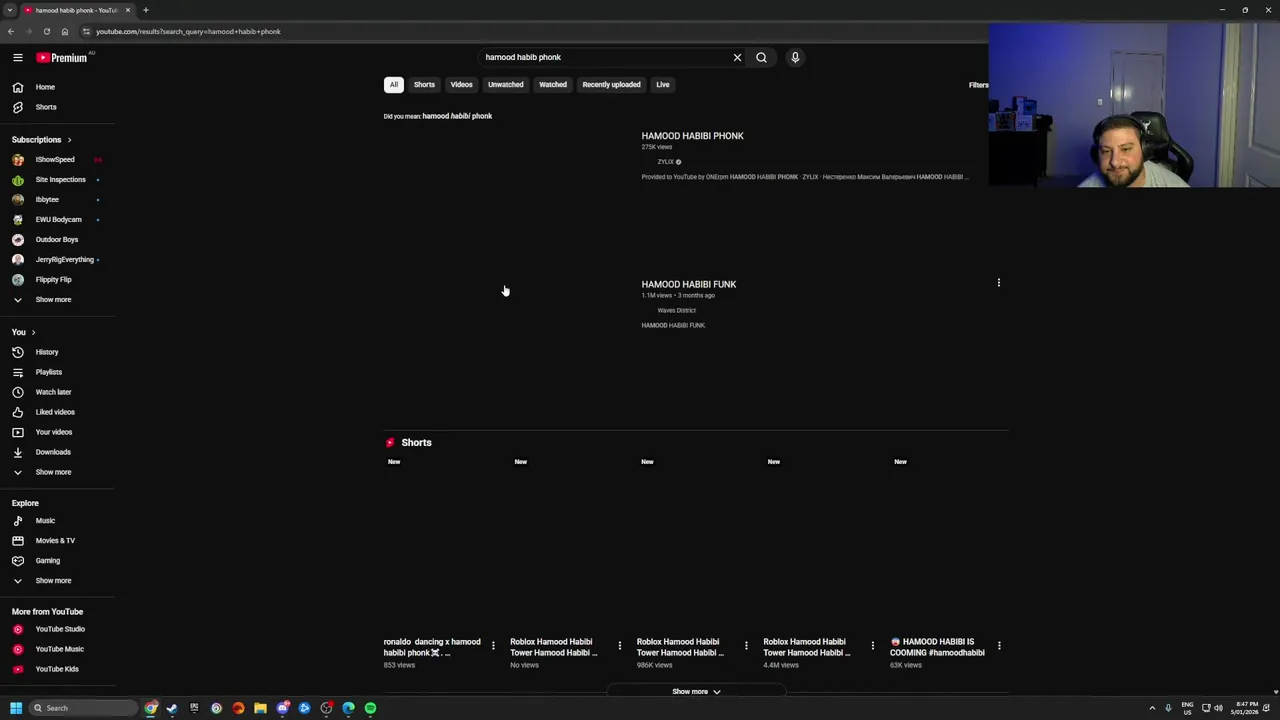
Task: Select Recently uploaded filter chip
Action: click(x=611, y=85)
